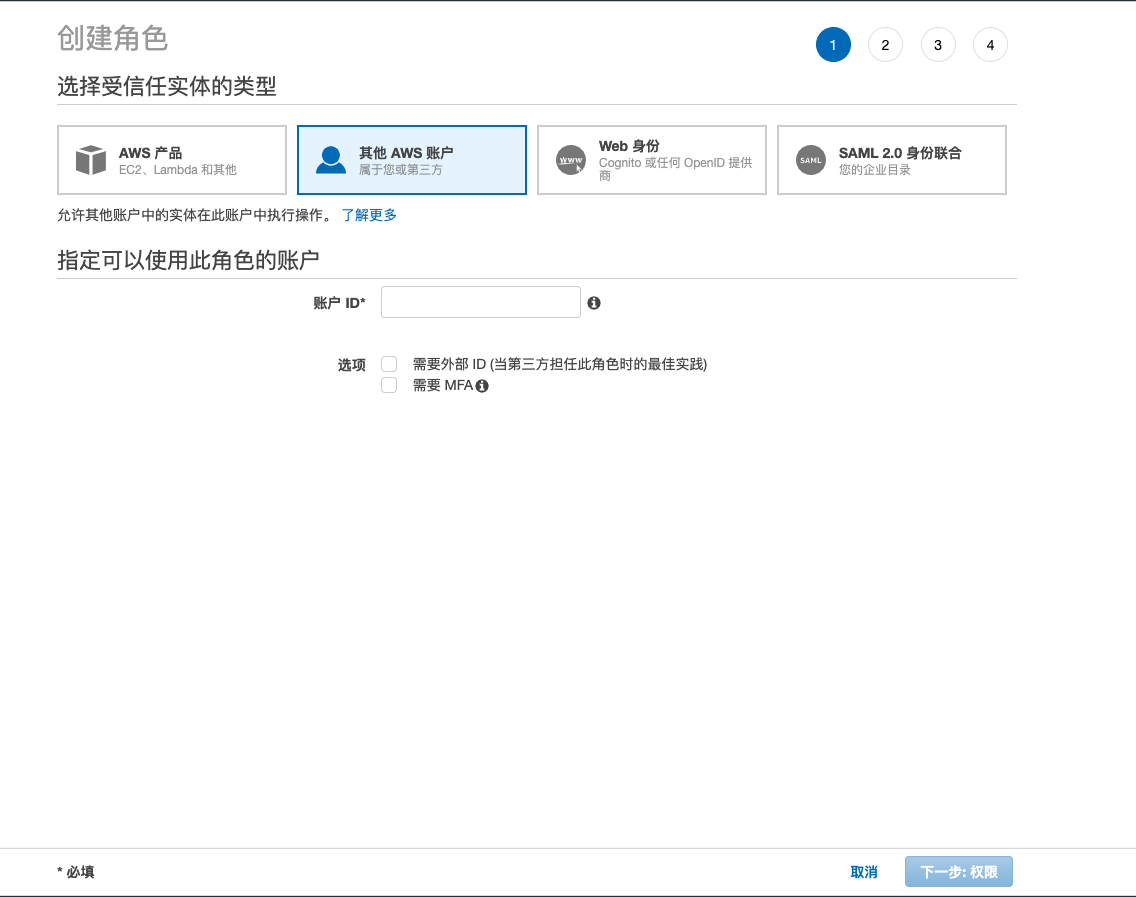Viewport: 1136px width, 897px height.
Task: Click the Web 身份 www globe icon
Action: 571,160
